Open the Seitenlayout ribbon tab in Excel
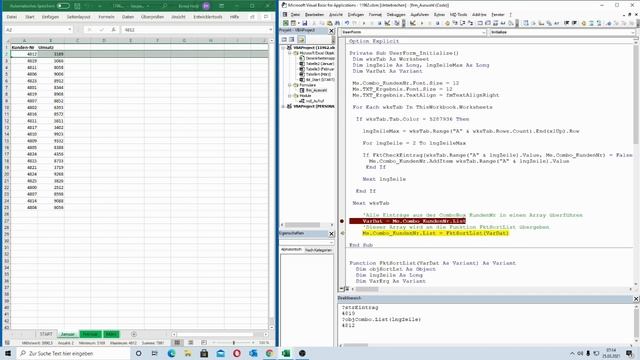The height and width of the screenshot is (360, 640). 78,17
